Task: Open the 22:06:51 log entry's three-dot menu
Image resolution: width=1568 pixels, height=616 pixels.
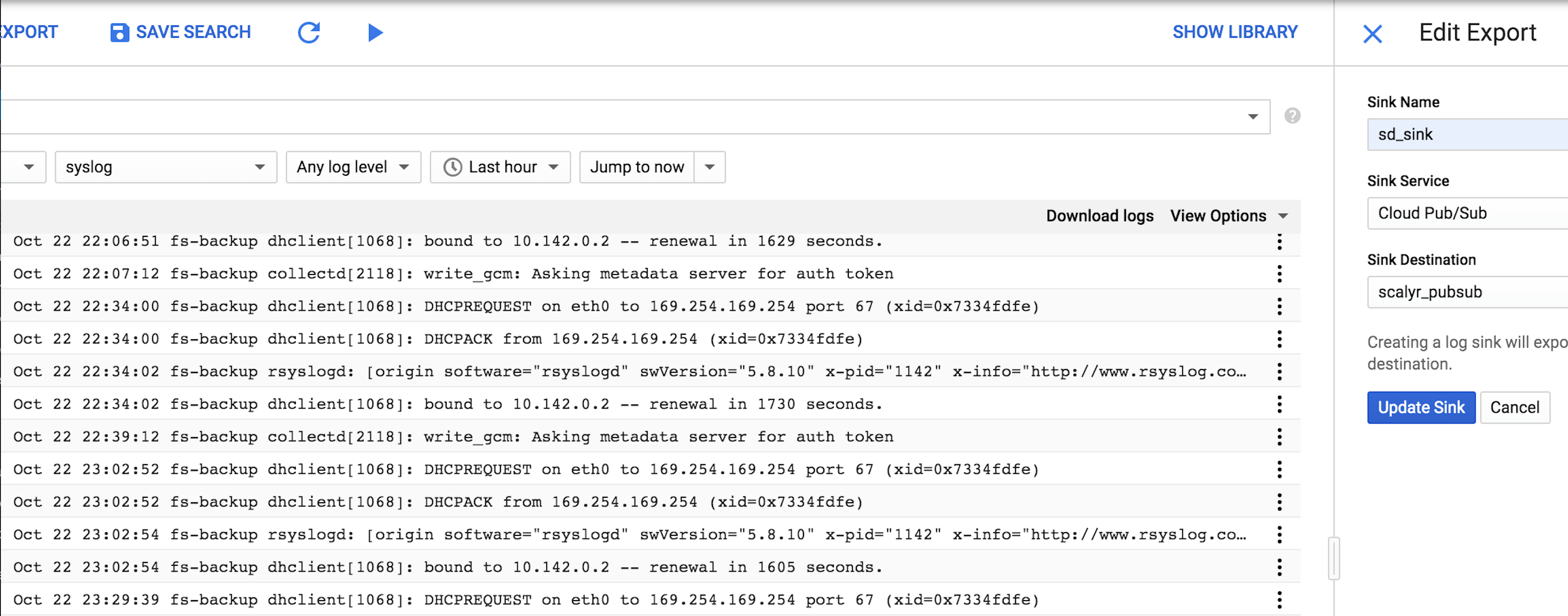Action: (x=1279, y=242)
